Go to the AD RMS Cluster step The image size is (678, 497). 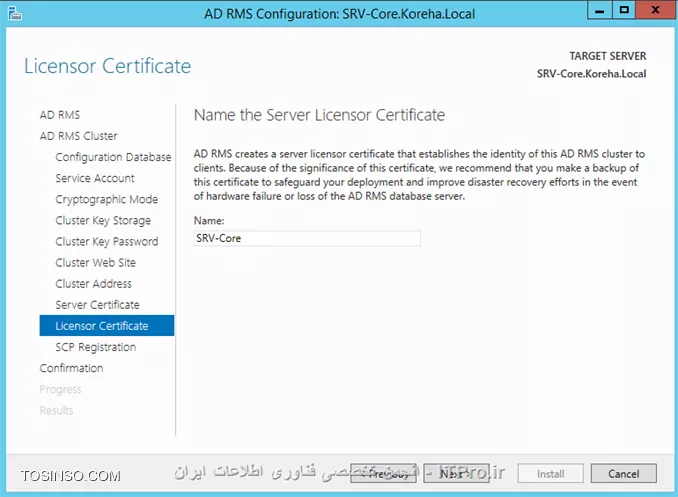tap(78, 136)
